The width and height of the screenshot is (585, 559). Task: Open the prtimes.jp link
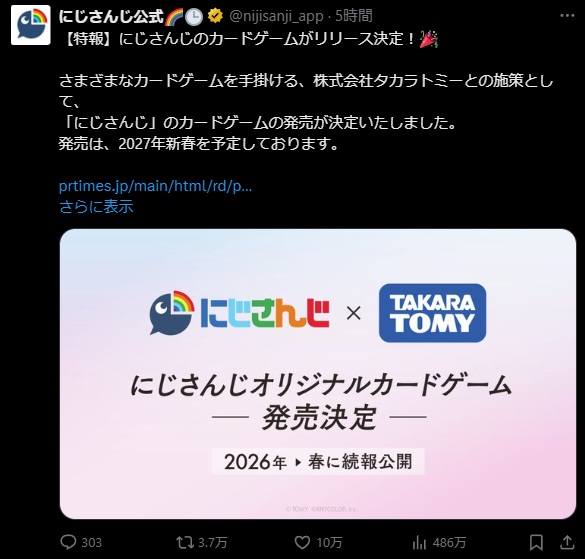pyautogui.click(x=156, y=186)
